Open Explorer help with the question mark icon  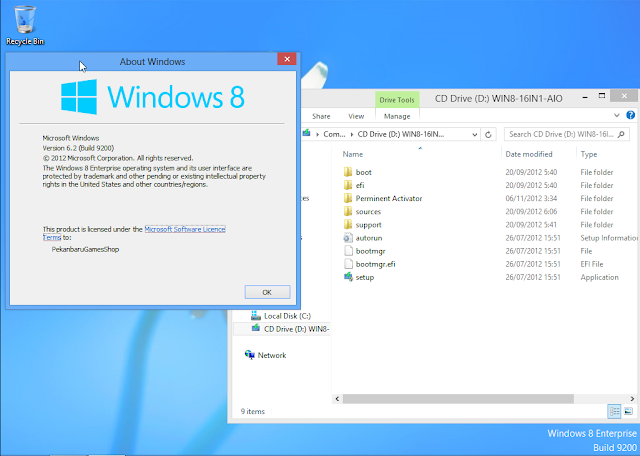[x=630, y=115]
